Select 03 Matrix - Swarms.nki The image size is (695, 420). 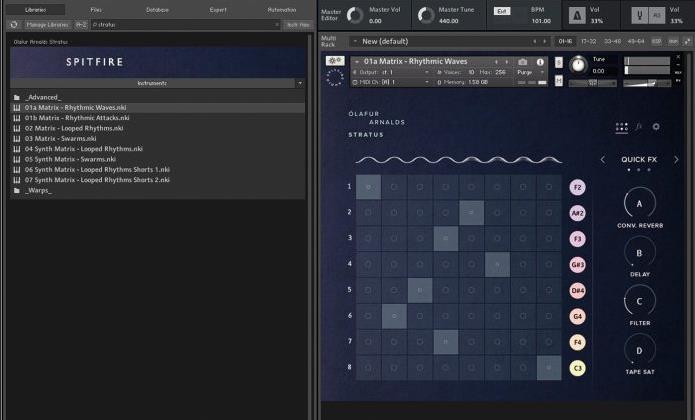[x=157, y=138]
